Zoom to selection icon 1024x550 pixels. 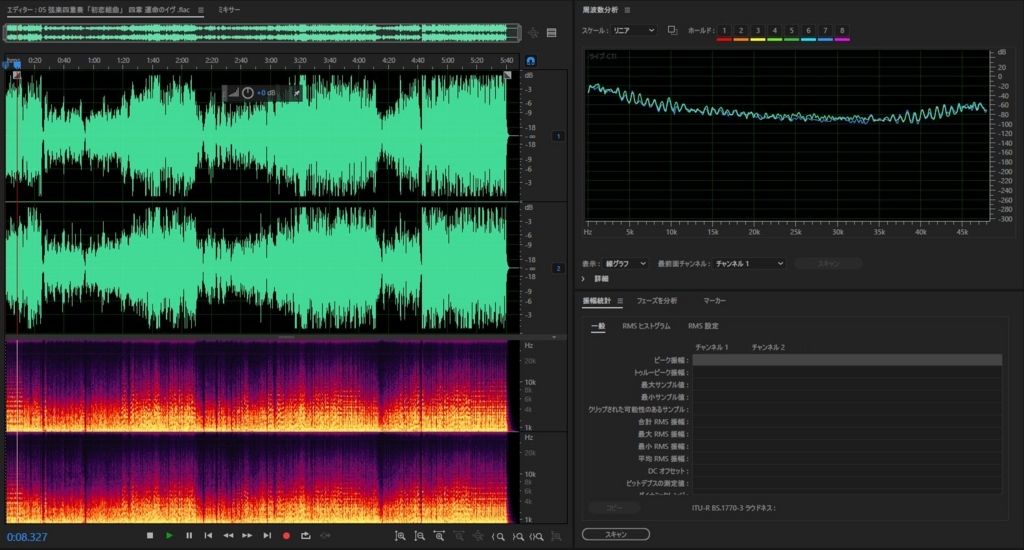537,536
